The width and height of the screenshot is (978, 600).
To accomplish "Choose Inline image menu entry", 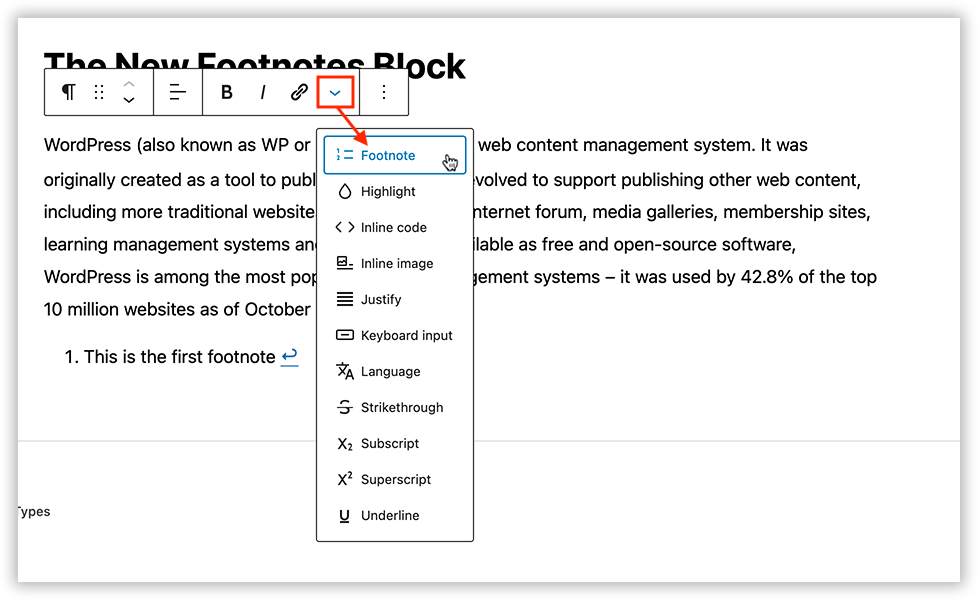I will [x=396, y=264].
